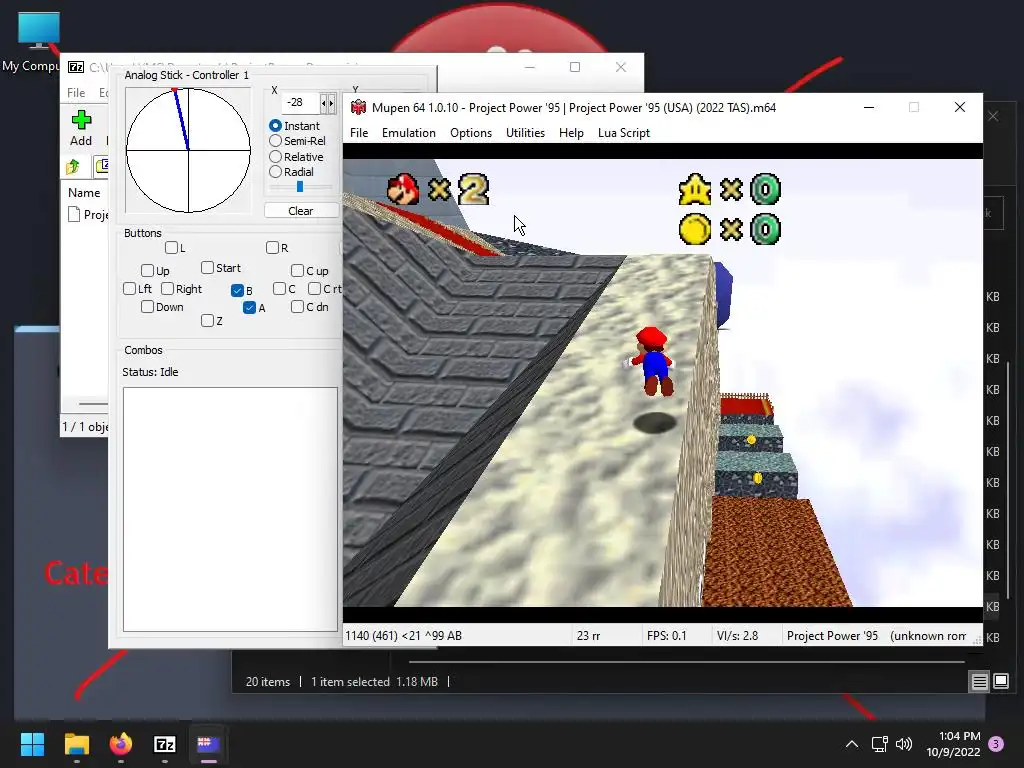Click the empty Combos list box
Viewport: 1024px width, 768px height.
pos(231,509)
